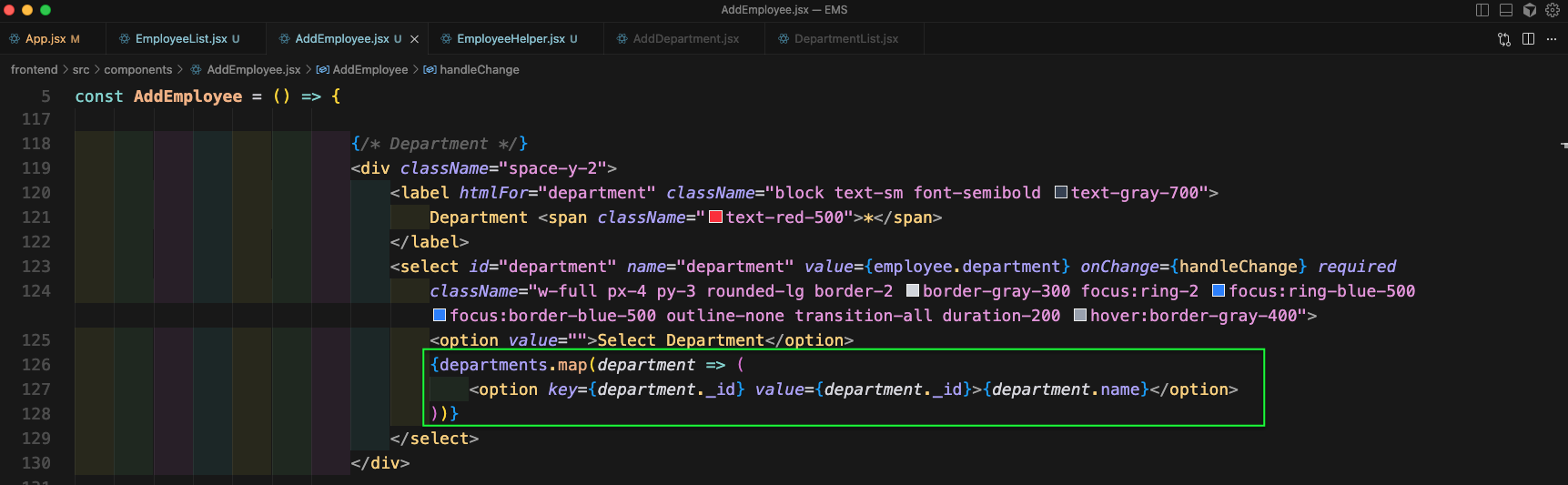Open the handleChange symbol breadcrumb
Image resolution: width=1568 pixels, height=485 pixels.
(471, 70)
